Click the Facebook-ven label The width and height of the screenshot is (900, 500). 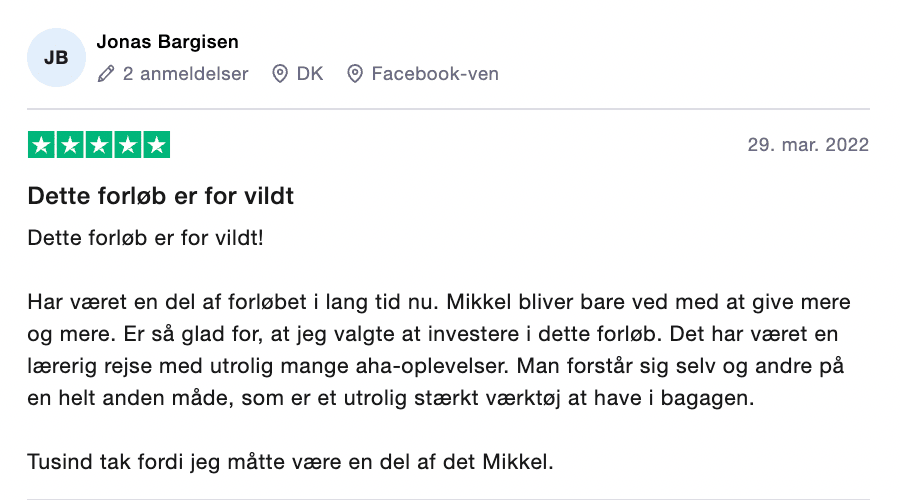click(434, 74)
